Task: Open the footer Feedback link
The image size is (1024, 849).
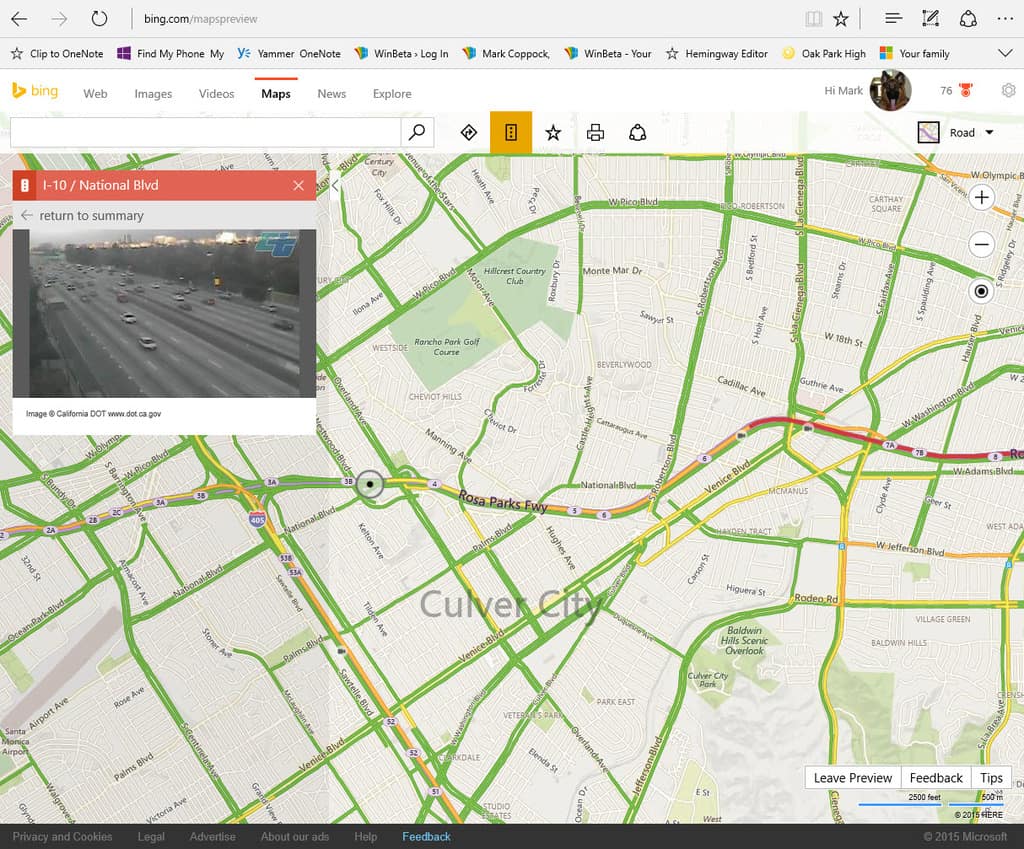Action: (426, 837)
